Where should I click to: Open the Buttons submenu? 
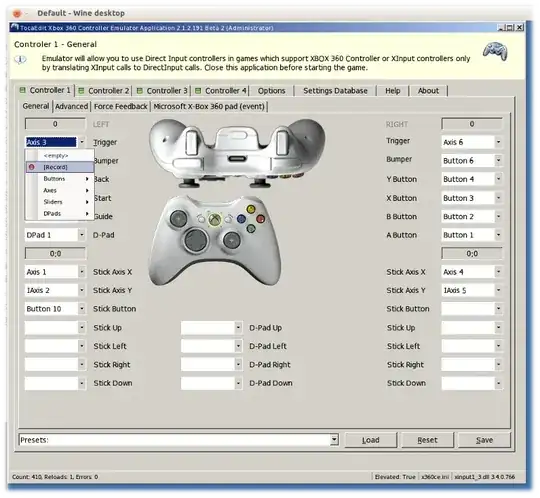pyautogui.click(x=60, y=179)
